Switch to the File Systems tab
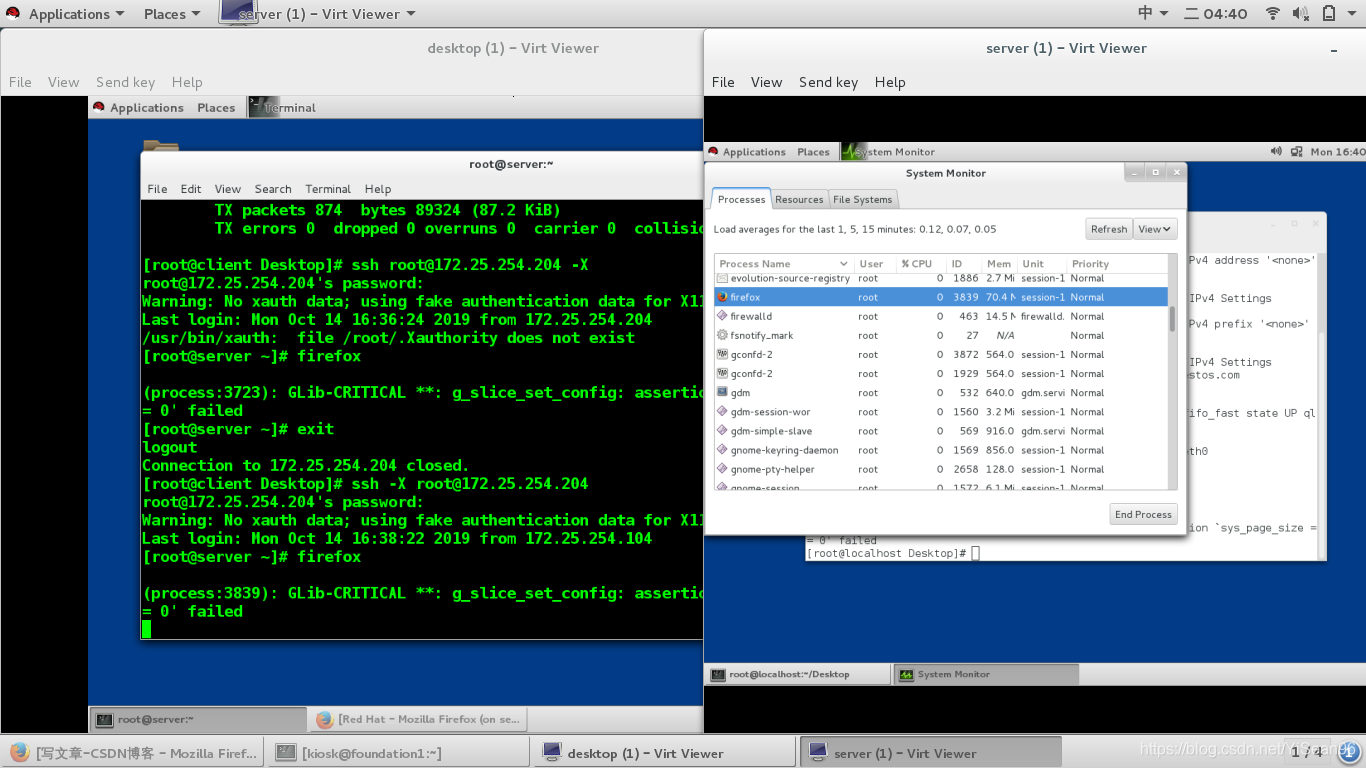Screen dimensions: 1366x768 (862, 199)
